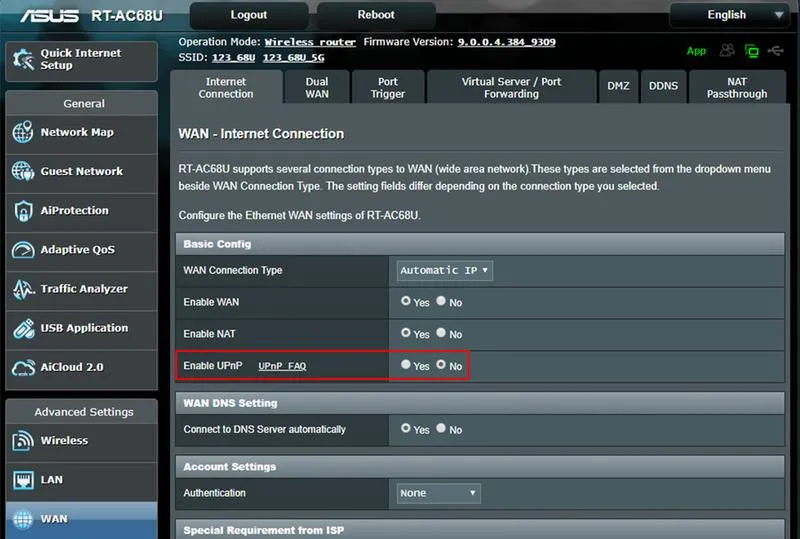Open the Authentication dropdown showing None
The height and width of the screenshot is (539, 800).
(x=438, y=493)
